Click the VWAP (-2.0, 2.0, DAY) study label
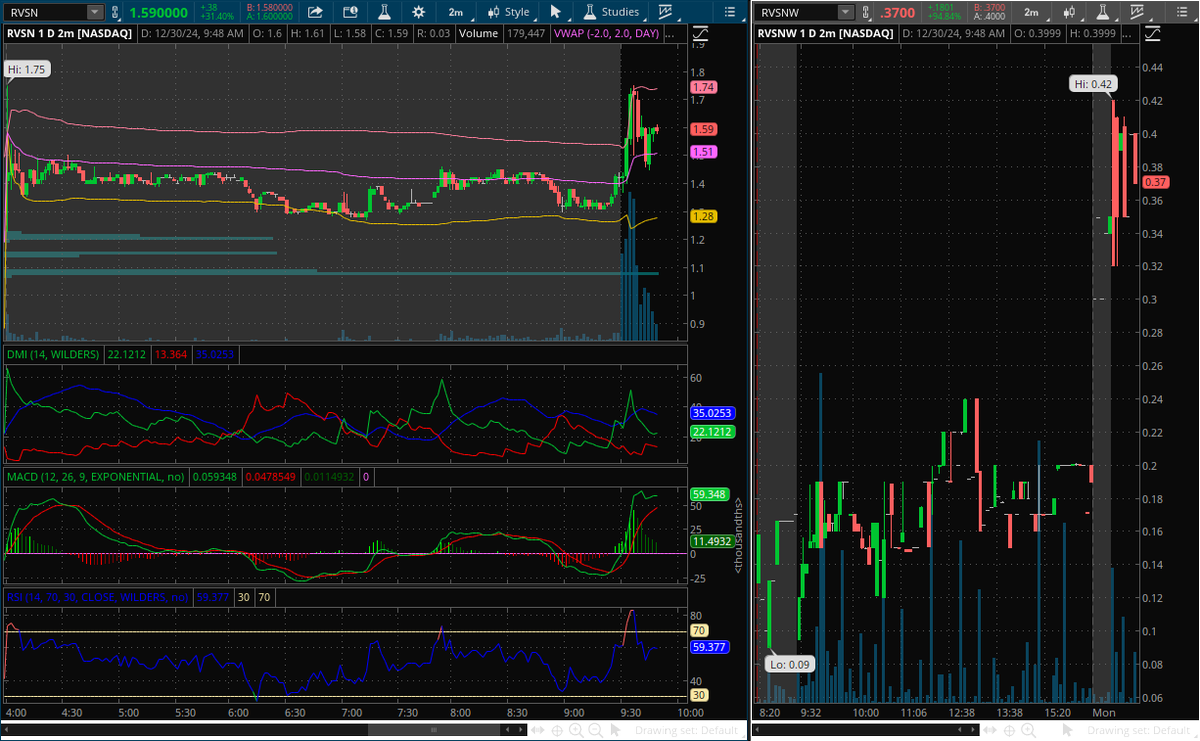Screen dimensions: 1200x741 [606, 33]
